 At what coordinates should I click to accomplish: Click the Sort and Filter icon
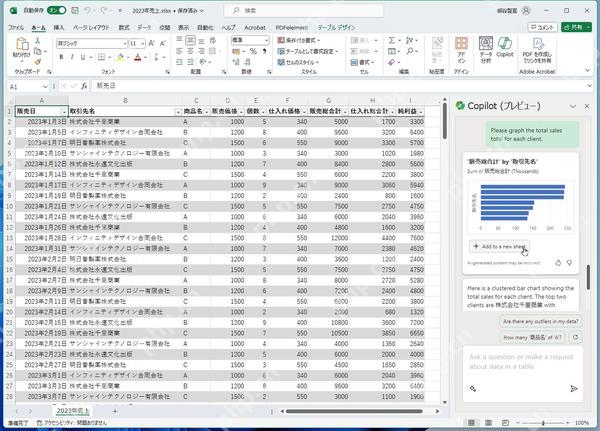[410, 40]
